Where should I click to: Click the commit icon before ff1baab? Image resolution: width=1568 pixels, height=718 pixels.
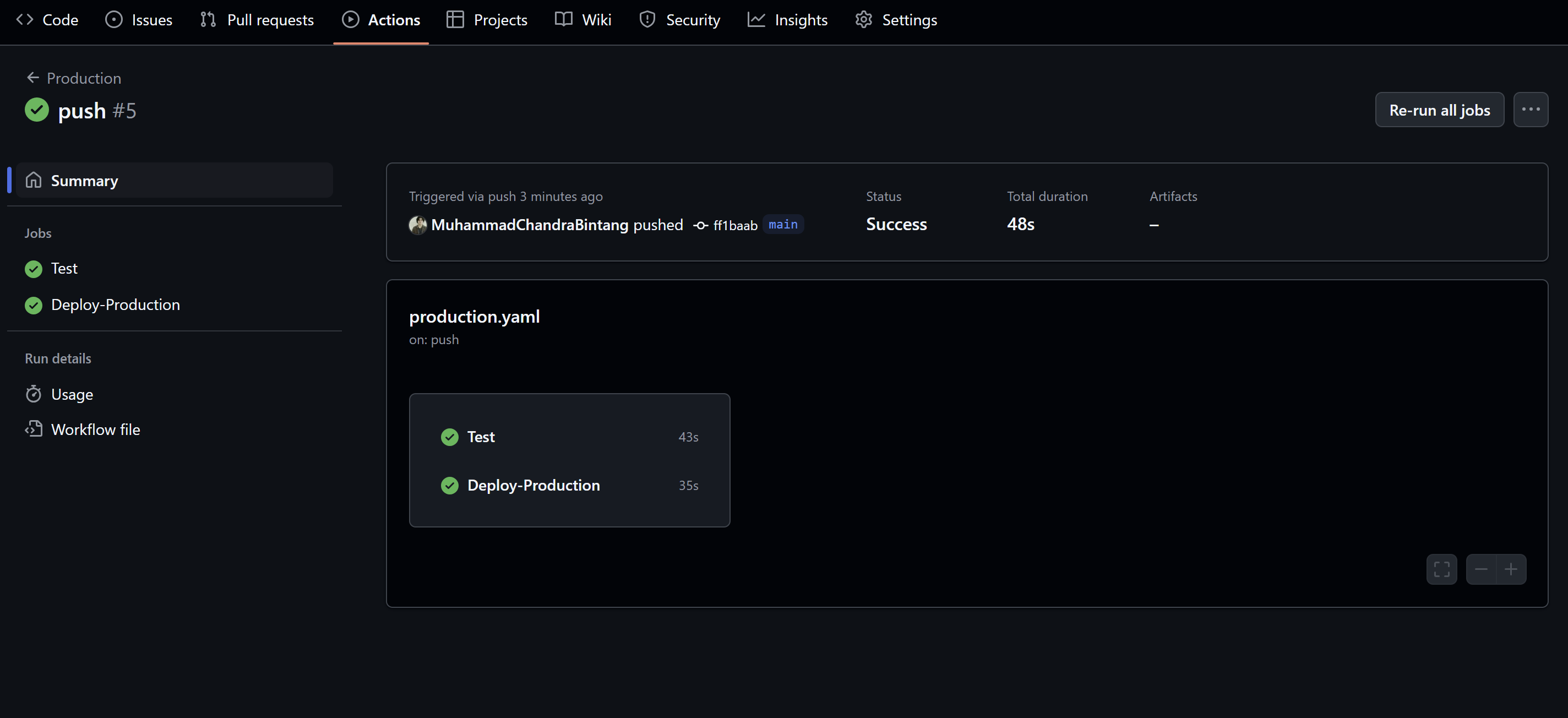701,225
